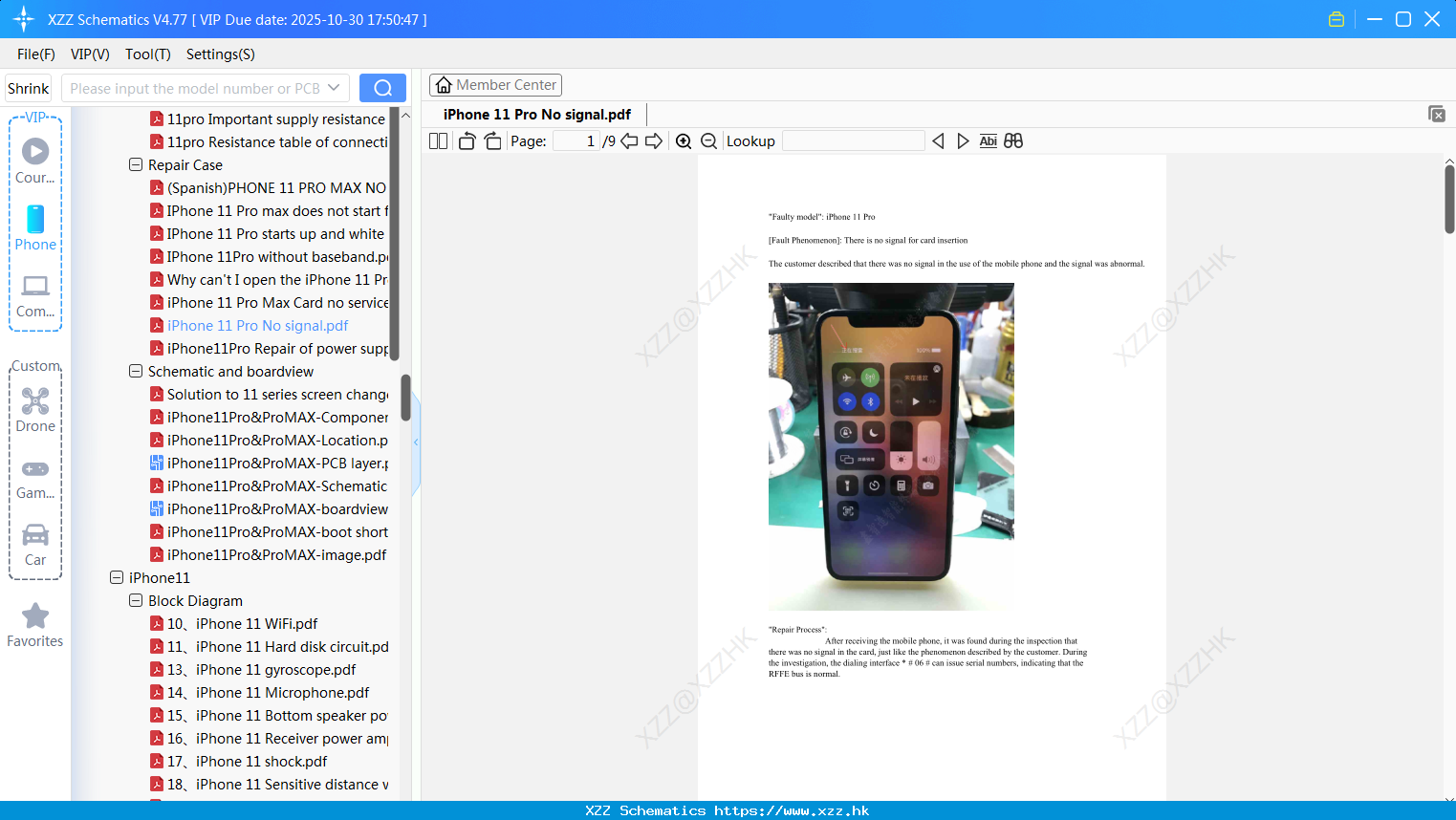1456x820 pixels.
Task: Open Solution to 11 series screen change
Action: click(x=269, y=394)
